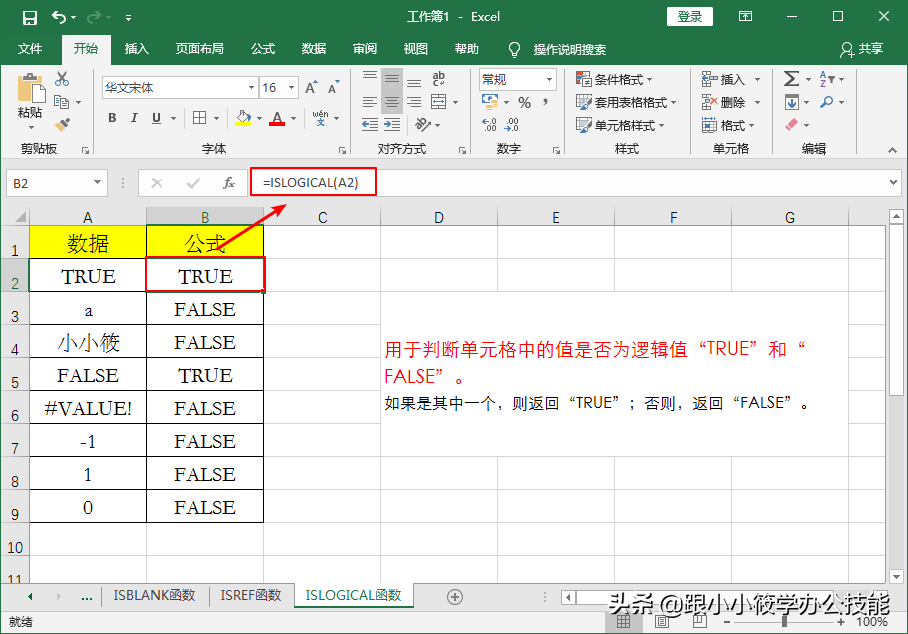Image resolution: width=908 pixels, height=634 pixels.
Task: Add a new sheet with plus
Action: [x=455, y=597]
